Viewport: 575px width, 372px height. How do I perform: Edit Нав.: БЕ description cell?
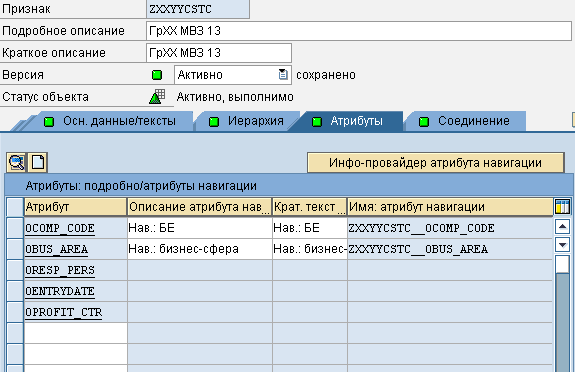point(199,228)
